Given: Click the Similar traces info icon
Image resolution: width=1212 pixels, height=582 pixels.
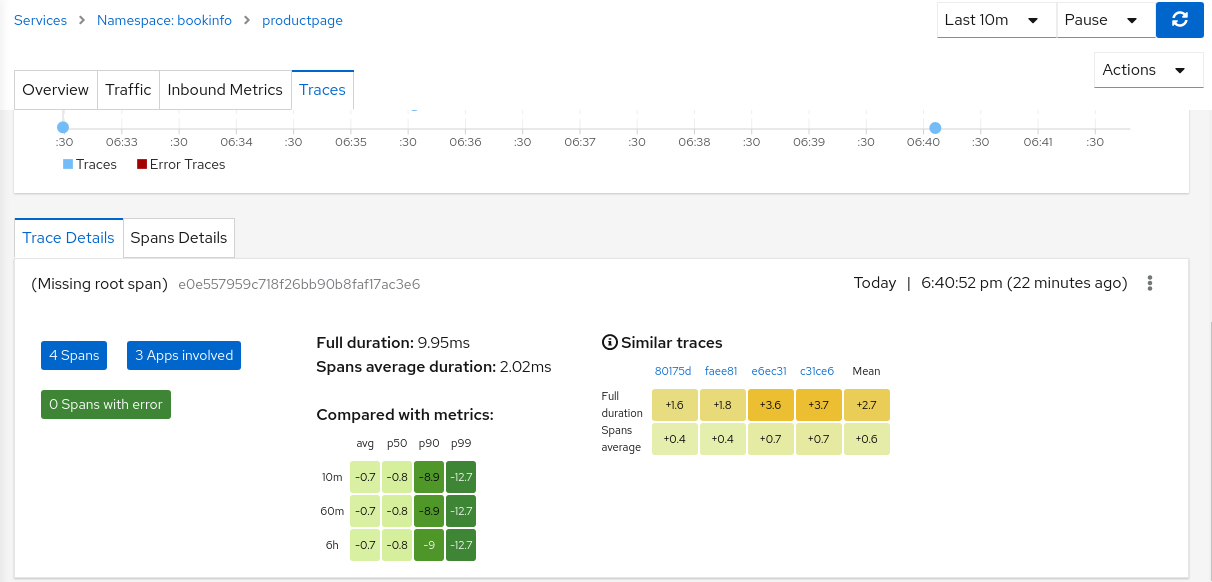Looking at the screenshot, I should (609, 343).
